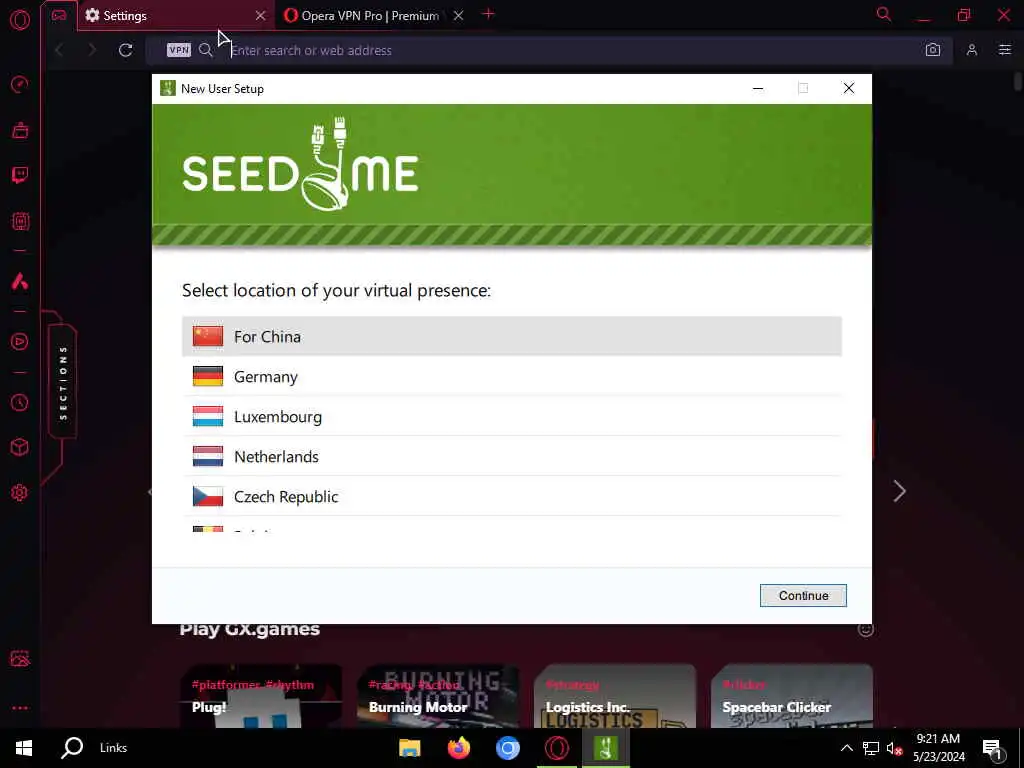Open Twitch in the sidebar

tap(20, 175)
